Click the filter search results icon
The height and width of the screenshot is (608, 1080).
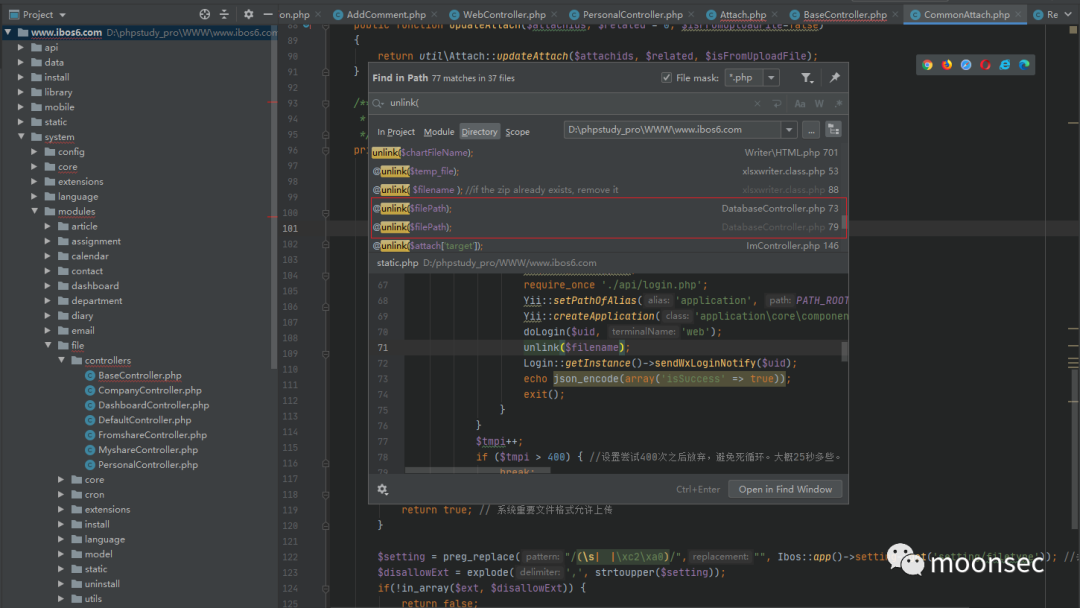[x=807, y=78]
